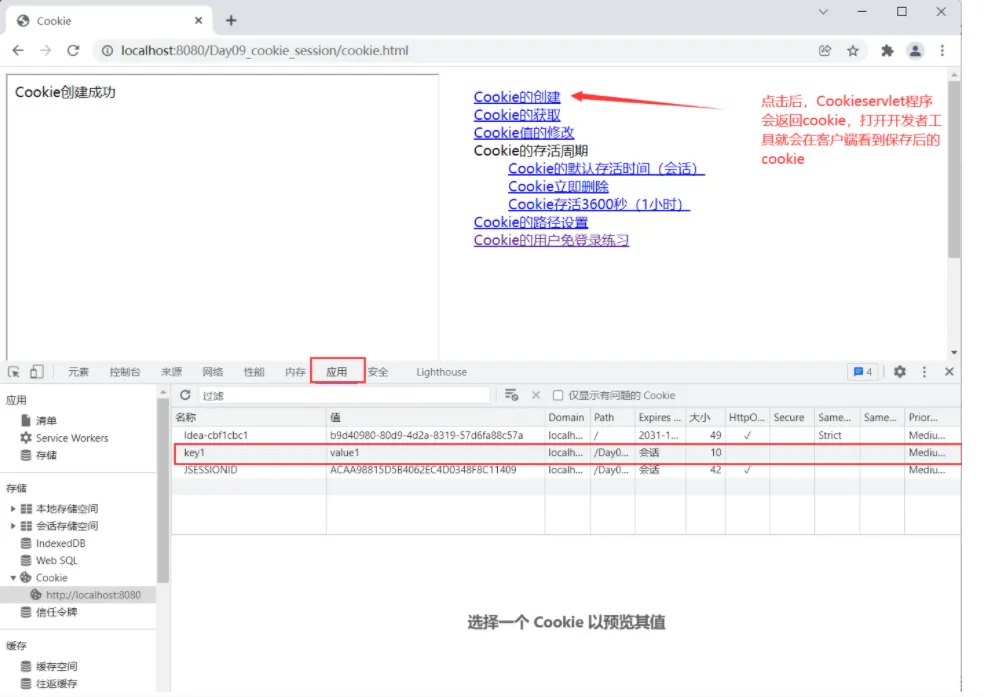Select the JSESSIONID cookie row

tap(567, 470)
